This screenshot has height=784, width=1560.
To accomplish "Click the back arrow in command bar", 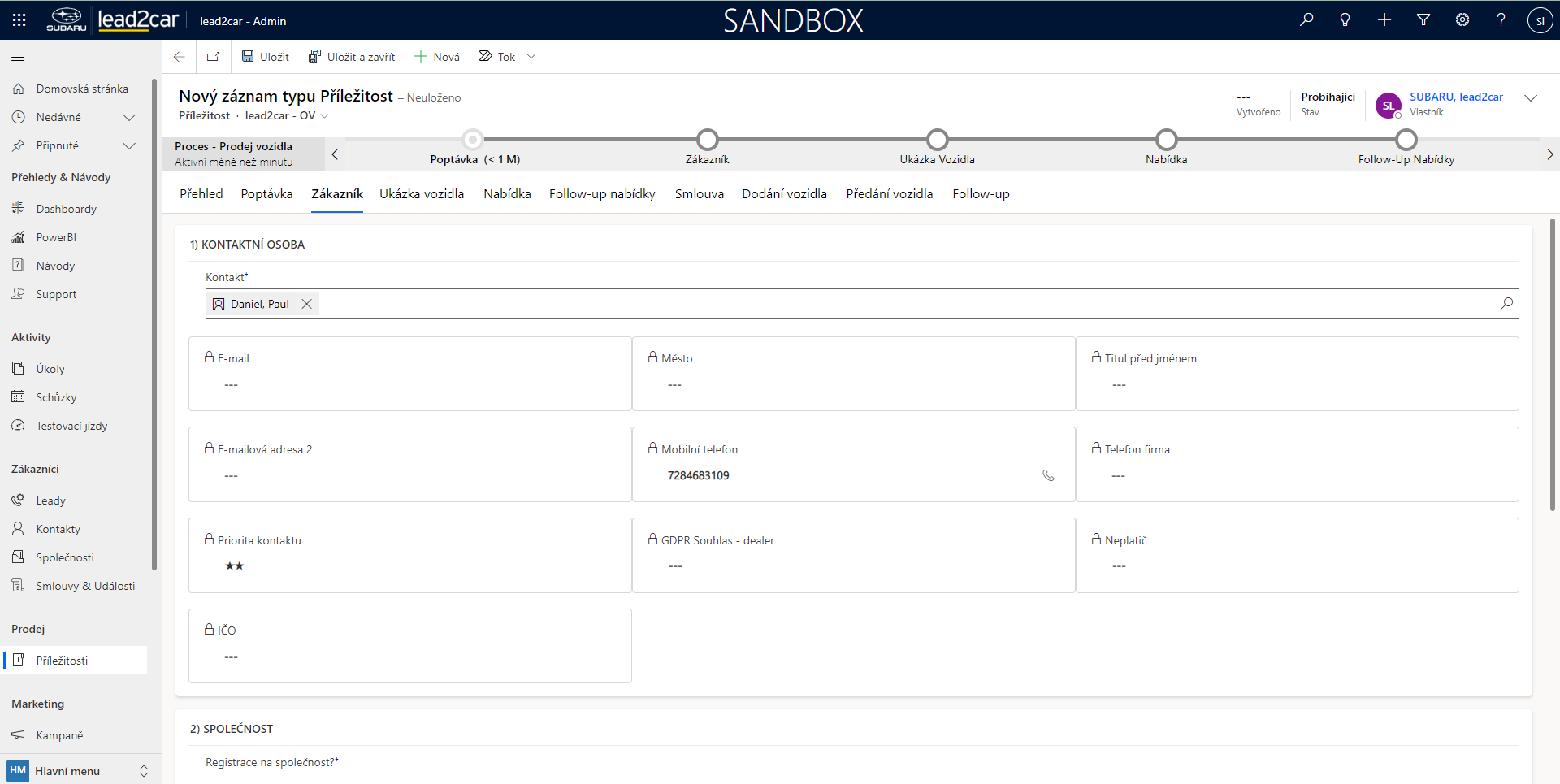I will click(180, 57).
